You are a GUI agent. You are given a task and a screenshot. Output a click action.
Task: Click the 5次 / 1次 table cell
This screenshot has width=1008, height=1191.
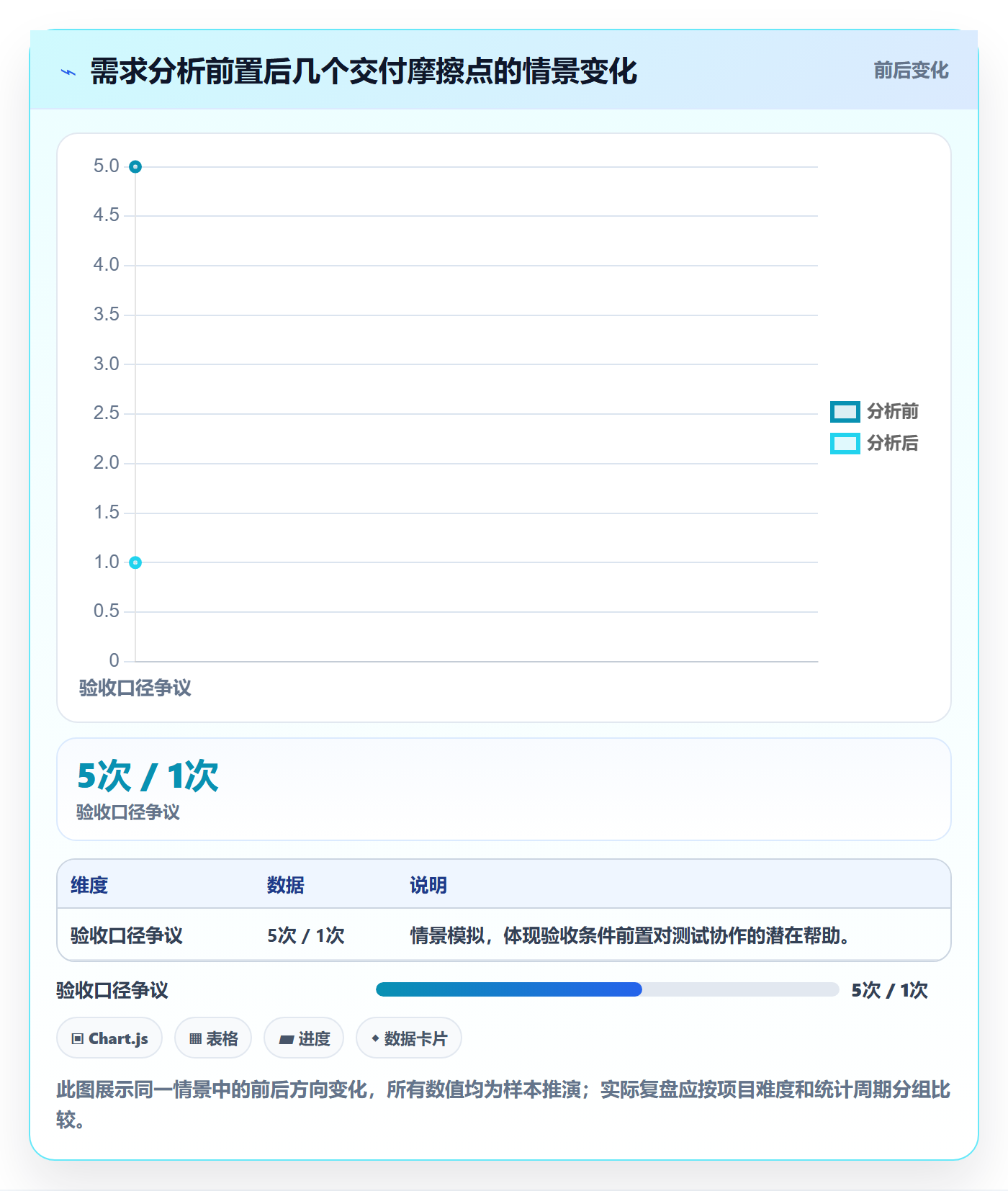[x=306, y=935]
